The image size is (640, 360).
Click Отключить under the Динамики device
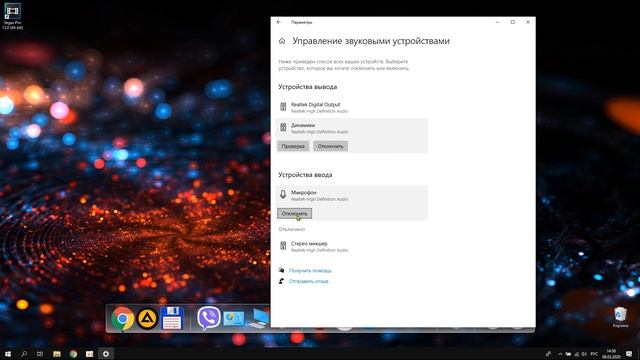(331, 146)
